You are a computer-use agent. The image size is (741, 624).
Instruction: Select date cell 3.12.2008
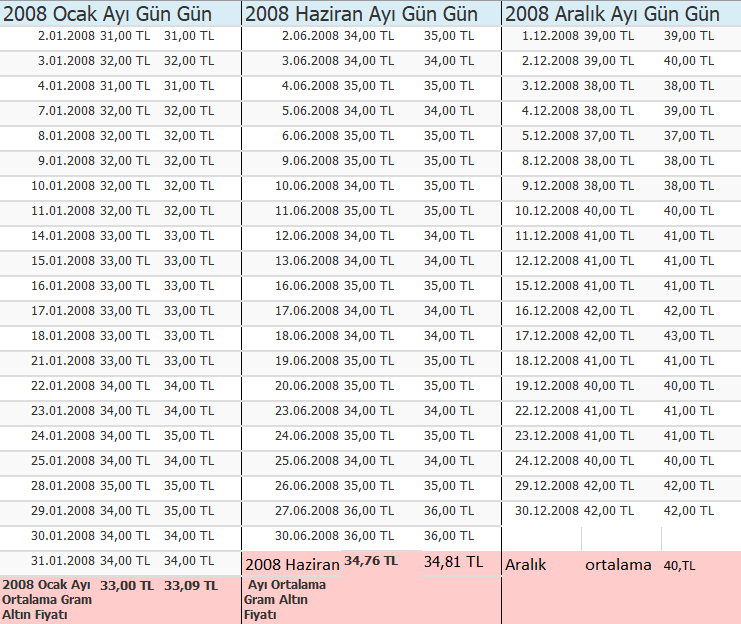click(x=550, y=86)
